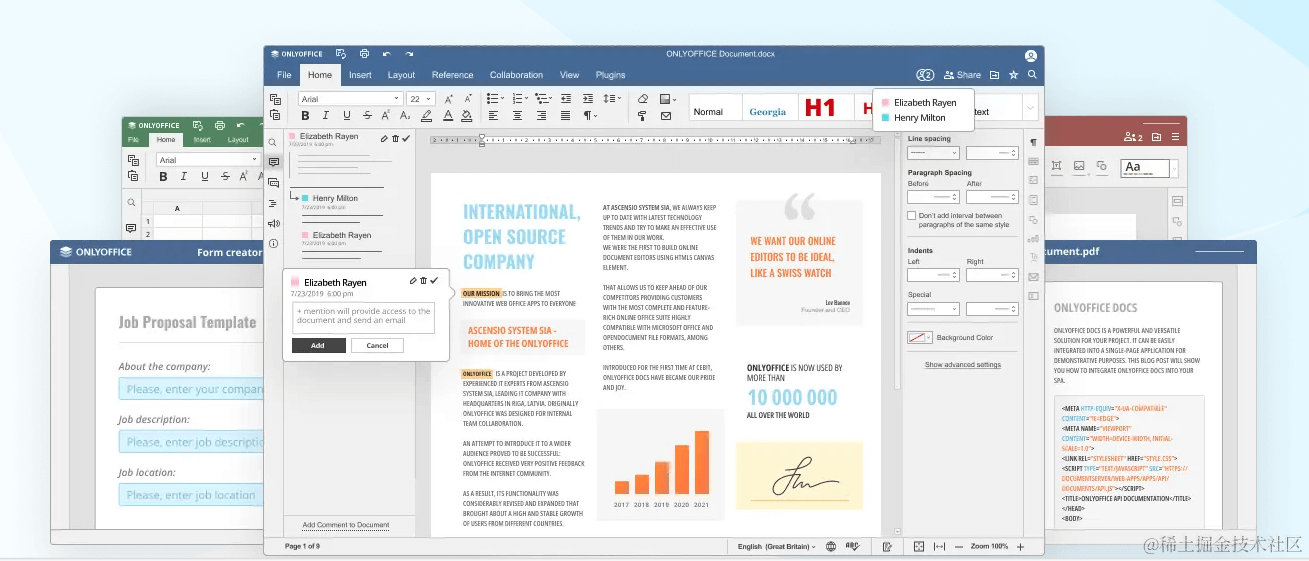
Task: Open the Special indent dropdown
Action: 933,309
